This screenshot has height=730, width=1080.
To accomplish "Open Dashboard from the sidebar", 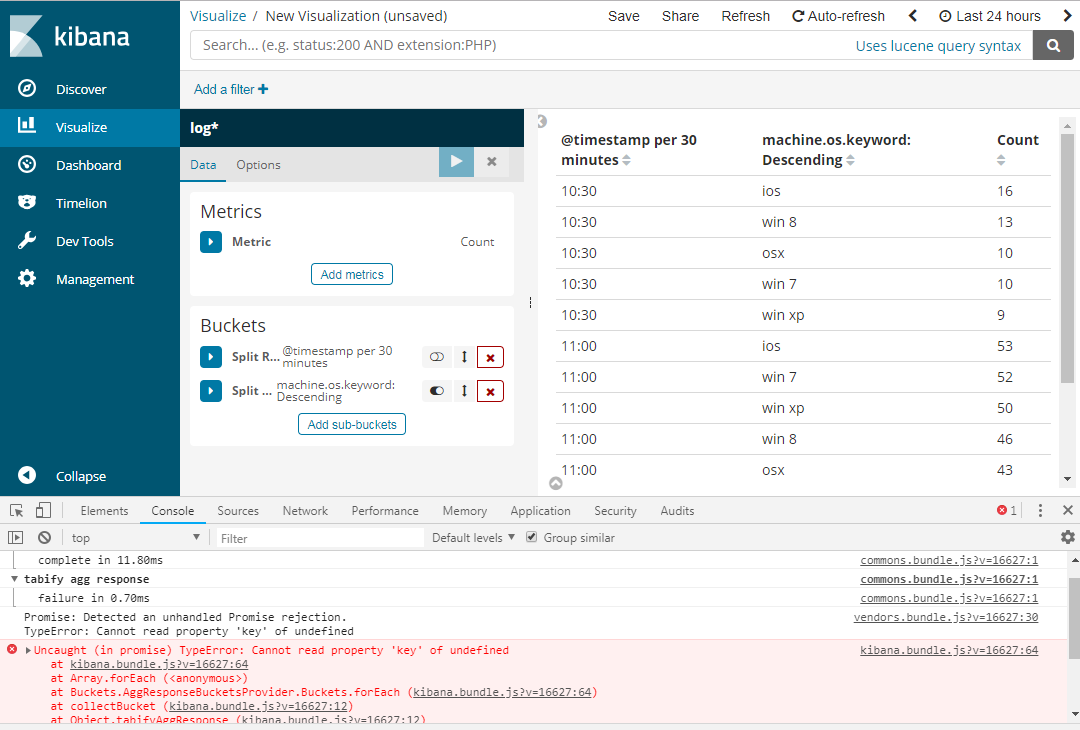I will [90, 165].
